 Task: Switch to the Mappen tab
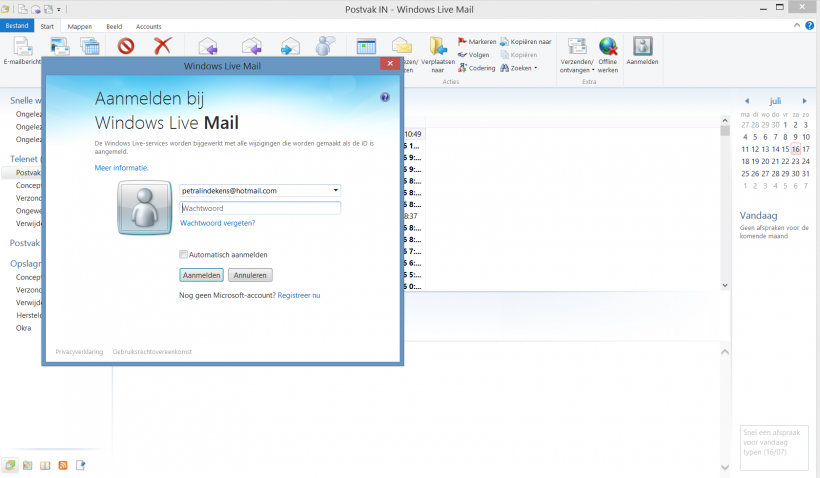click(79, 26)
